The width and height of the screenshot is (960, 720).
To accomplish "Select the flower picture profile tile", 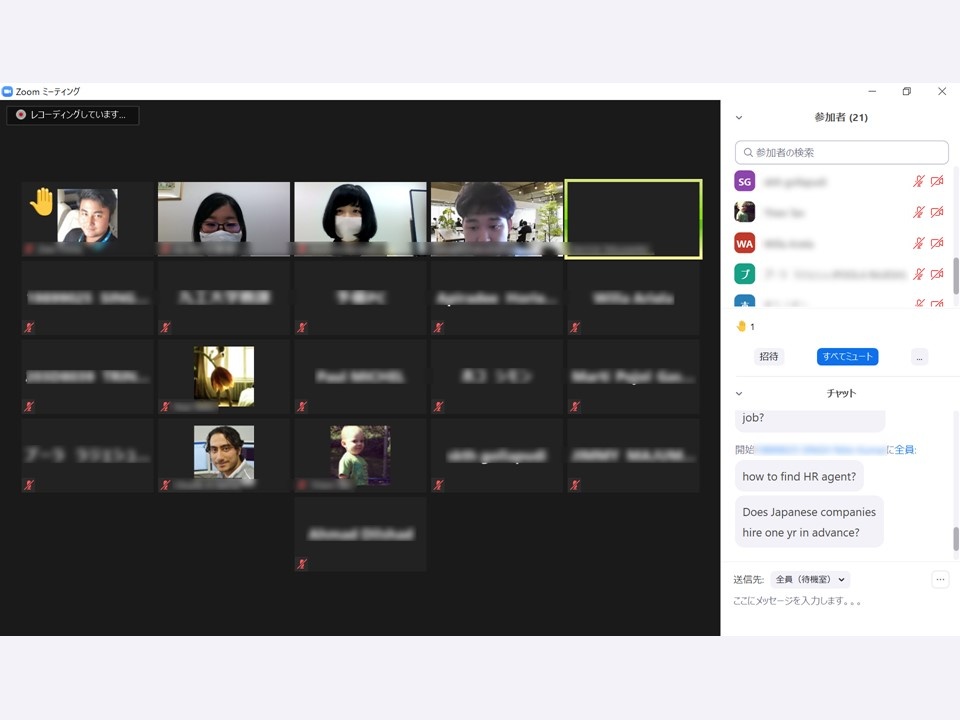I will tap(223, 376).
